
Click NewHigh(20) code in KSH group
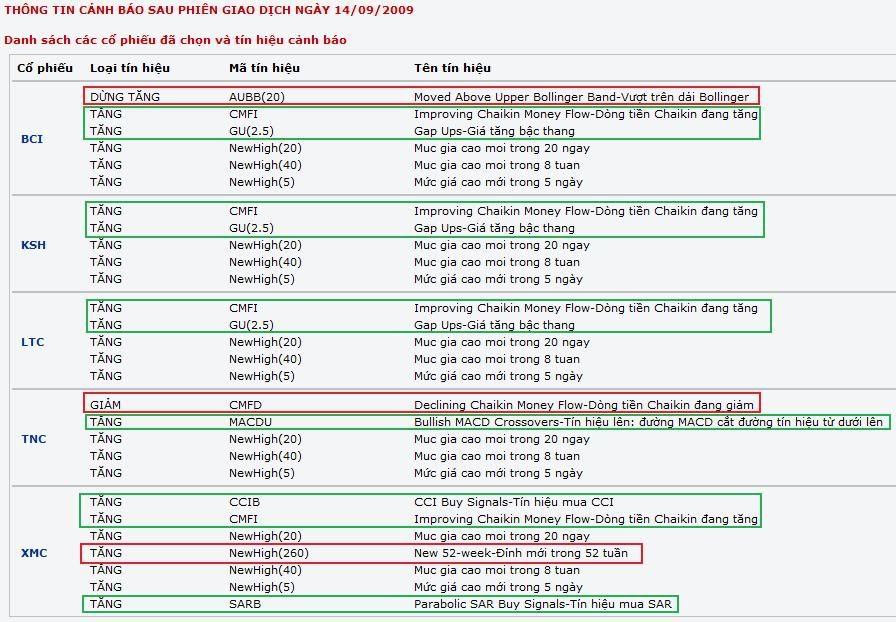point(265,245)
